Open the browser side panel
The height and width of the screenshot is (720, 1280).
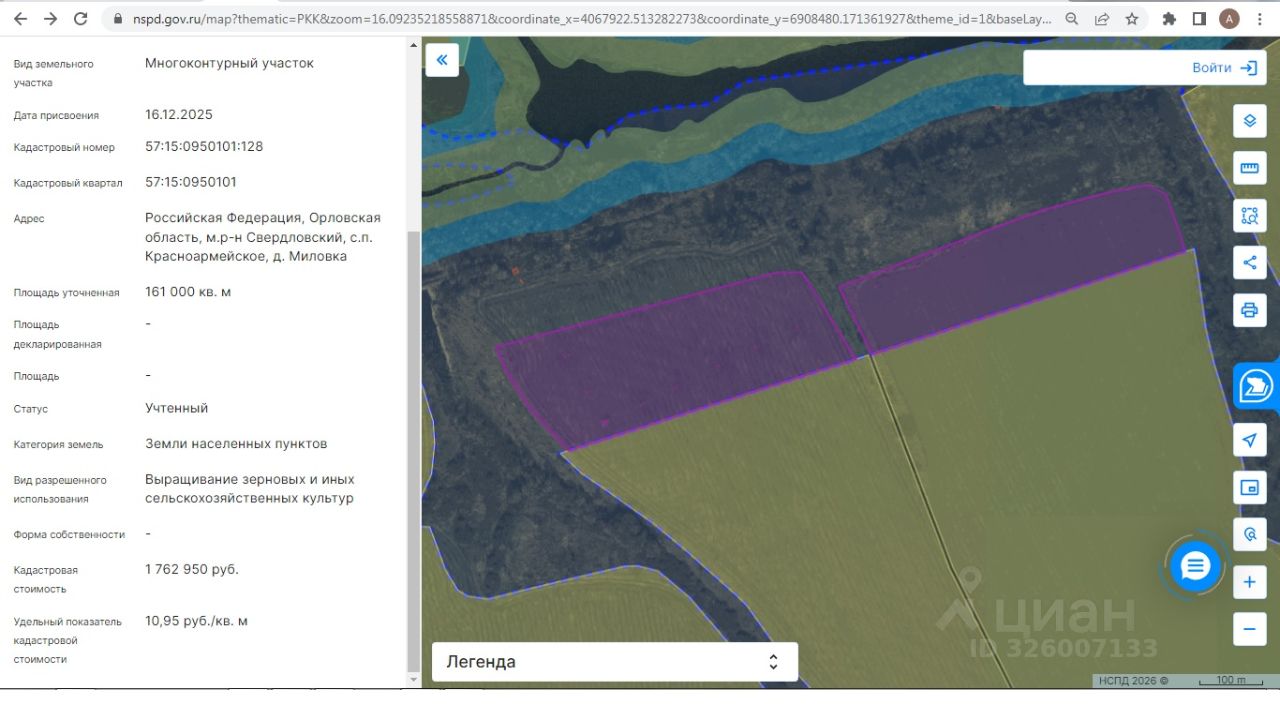click(1199, 19)
